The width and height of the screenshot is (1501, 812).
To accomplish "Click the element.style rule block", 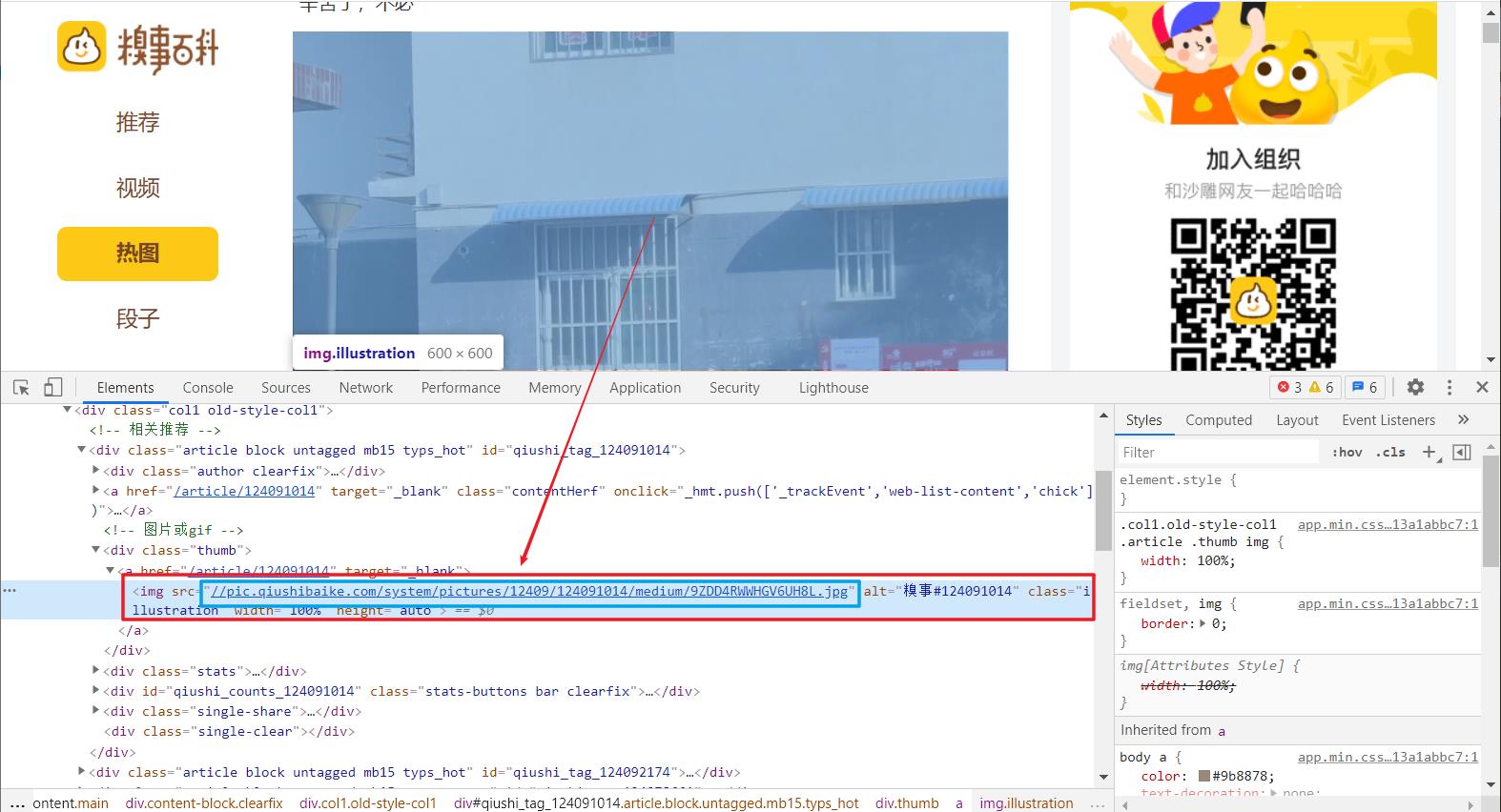I will point(1299,489).
